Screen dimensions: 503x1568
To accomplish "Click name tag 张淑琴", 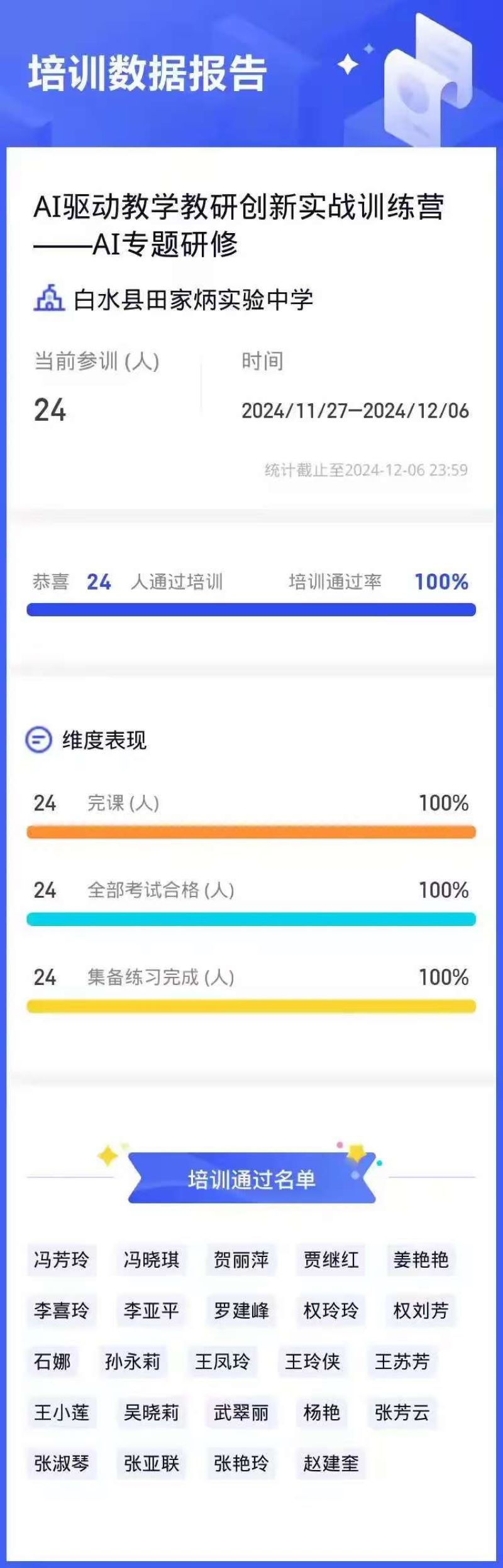I will pyautogui.click(x=62, y=1463).
